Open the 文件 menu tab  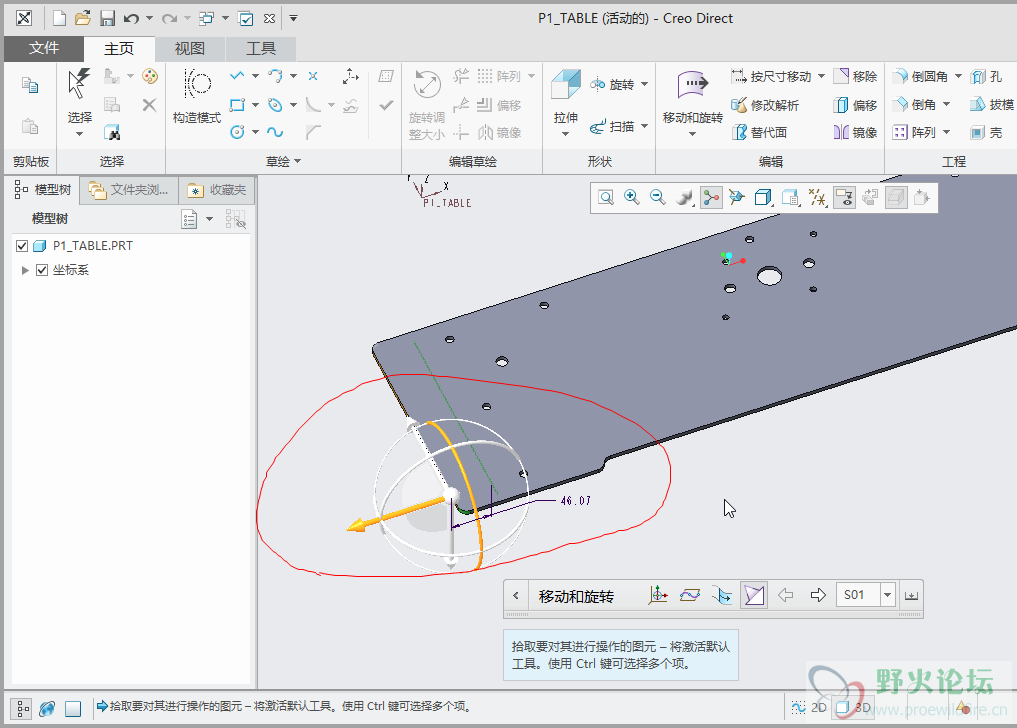tap(44, 49)
